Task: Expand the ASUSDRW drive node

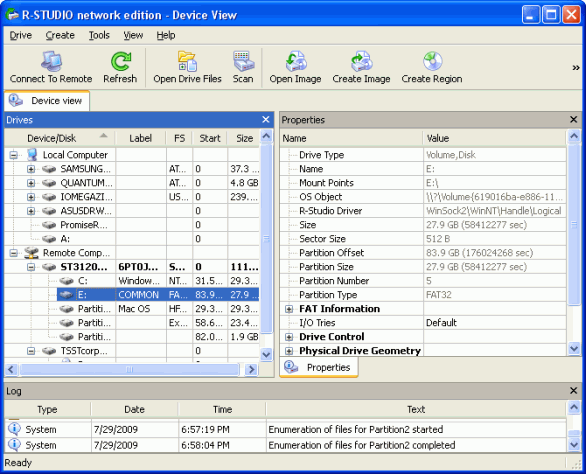Action: 31,211
